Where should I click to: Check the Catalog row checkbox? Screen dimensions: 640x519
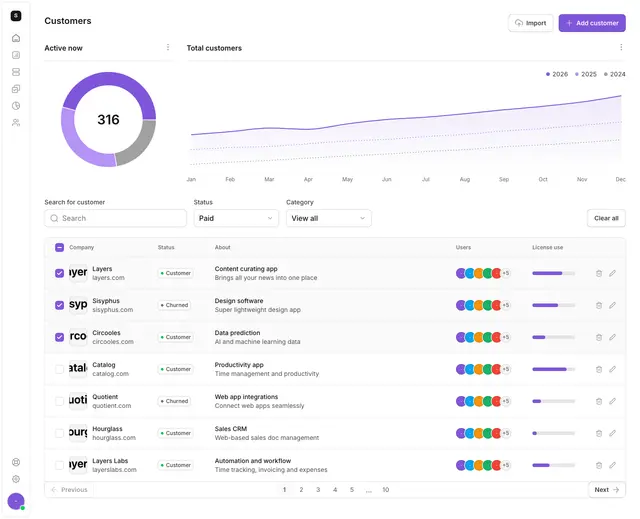coord(60,369)
